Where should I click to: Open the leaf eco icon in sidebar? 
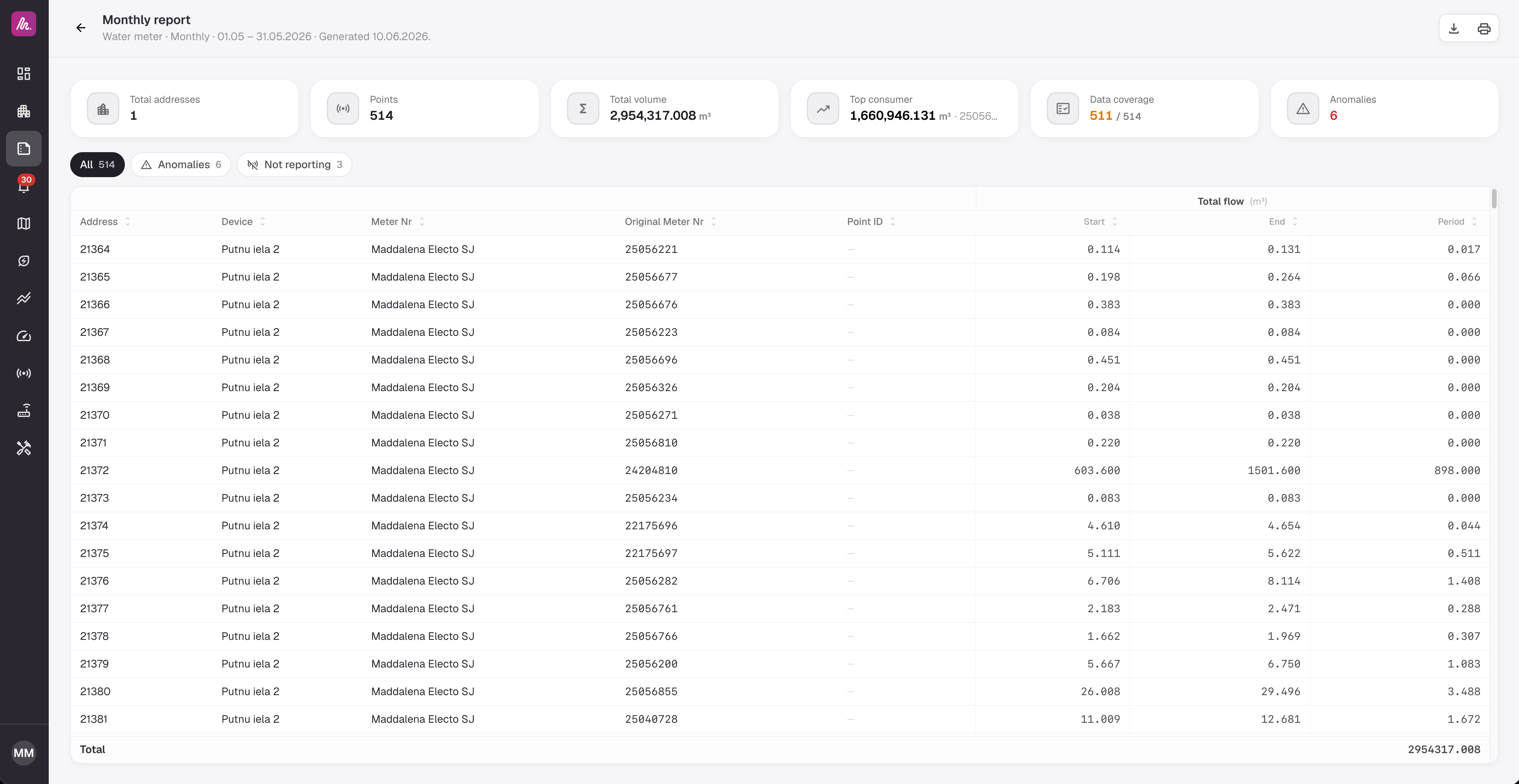click(23, 261)
